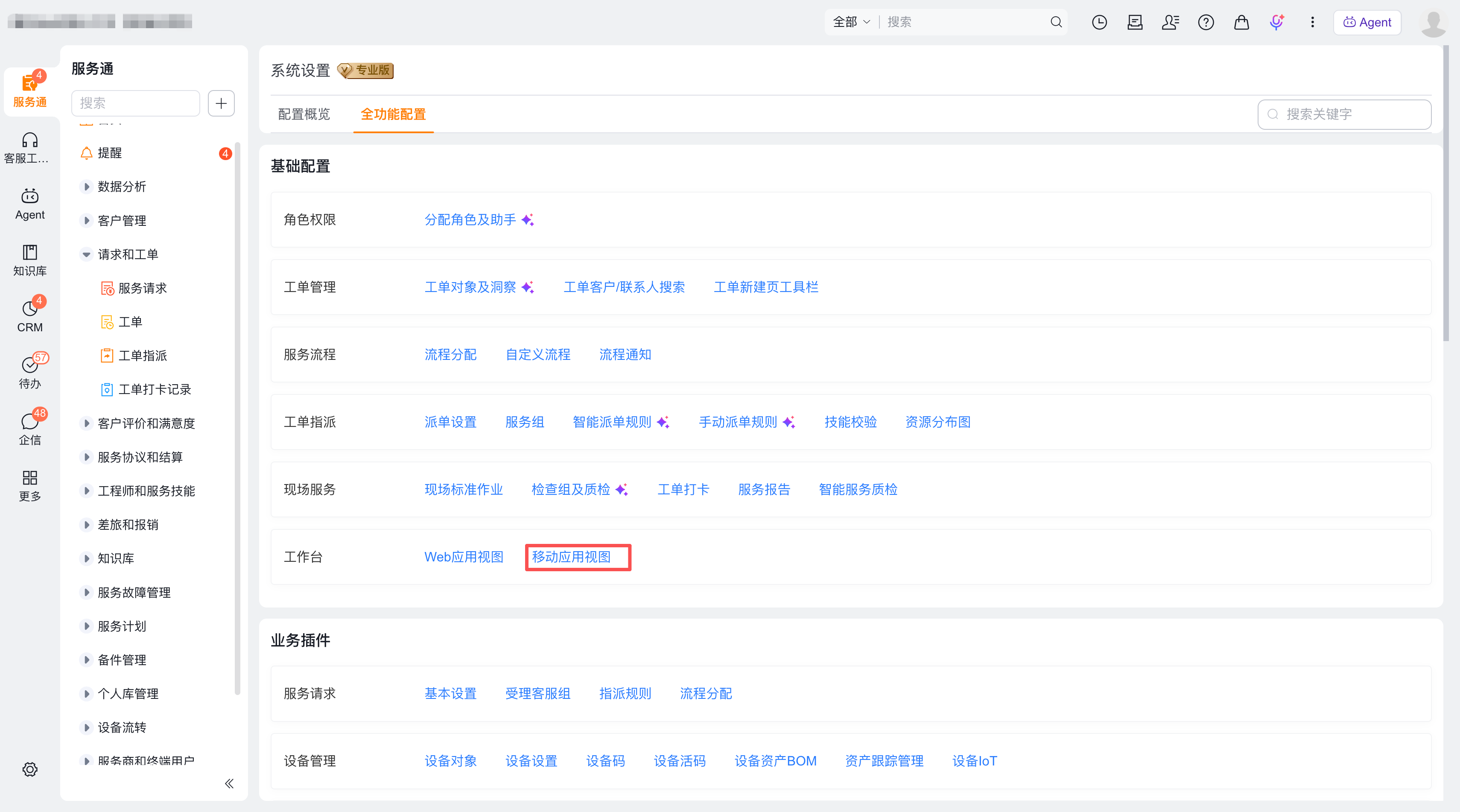Open 待办 tasks in the left rail
Image resolution: width=1460 pixels, height=812 pixels.
point(29,372)
